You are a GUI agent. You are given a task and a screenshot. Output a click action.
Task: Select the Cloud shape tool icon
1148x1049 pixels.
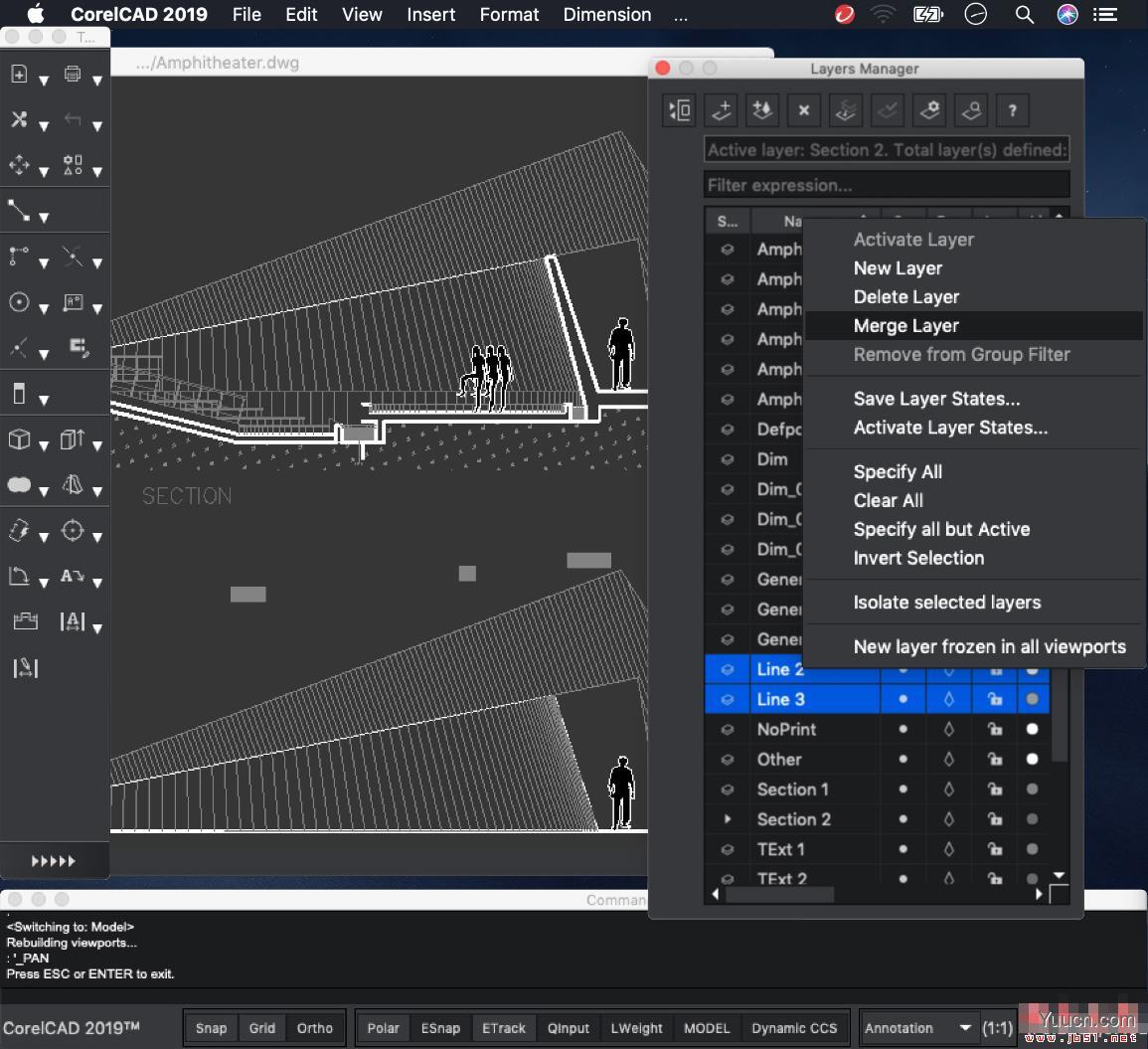pos(19,485)
